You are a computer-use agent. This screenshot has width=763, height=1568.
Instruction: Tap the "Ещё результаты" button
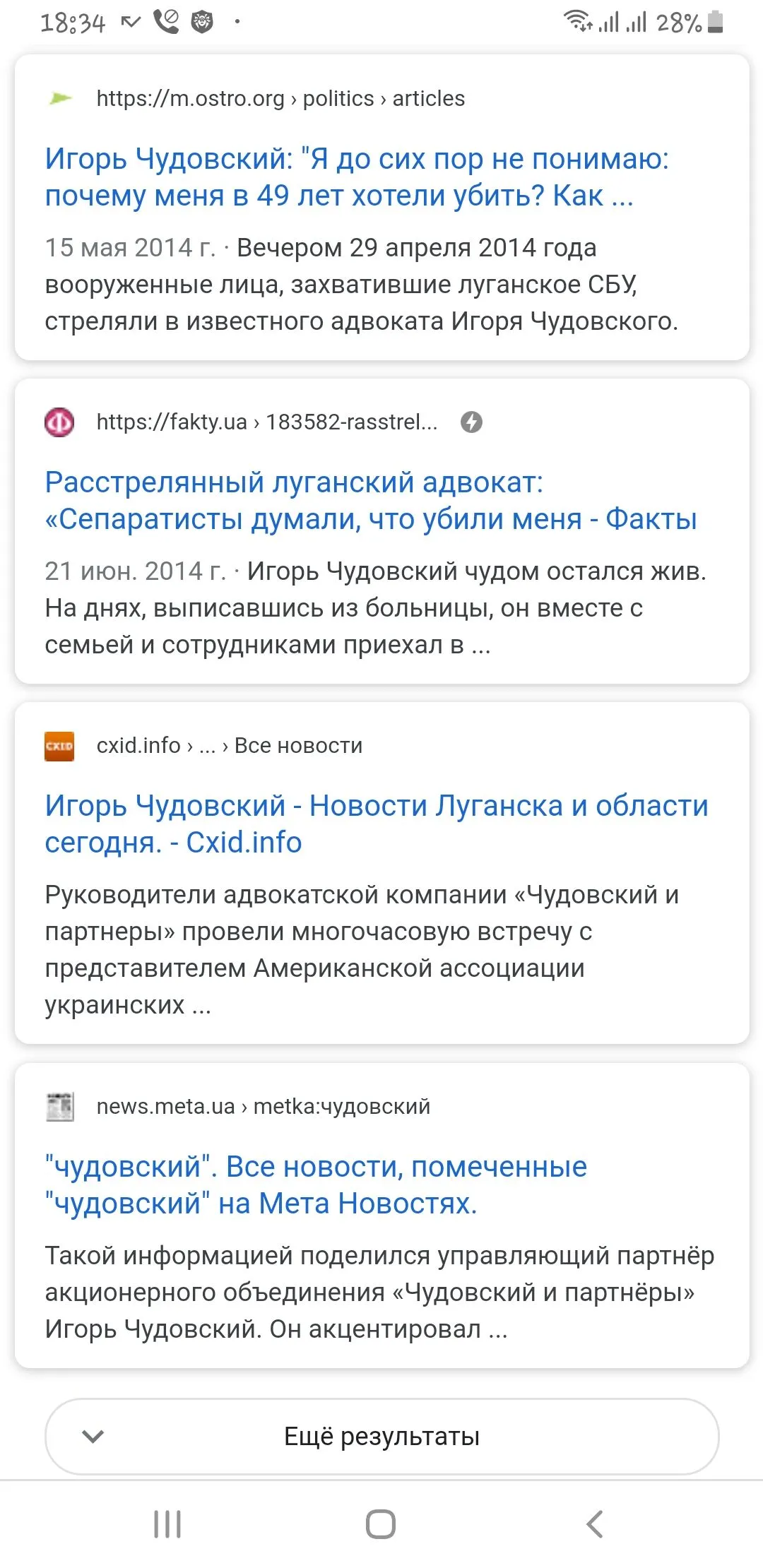(x=381, y=1436)
